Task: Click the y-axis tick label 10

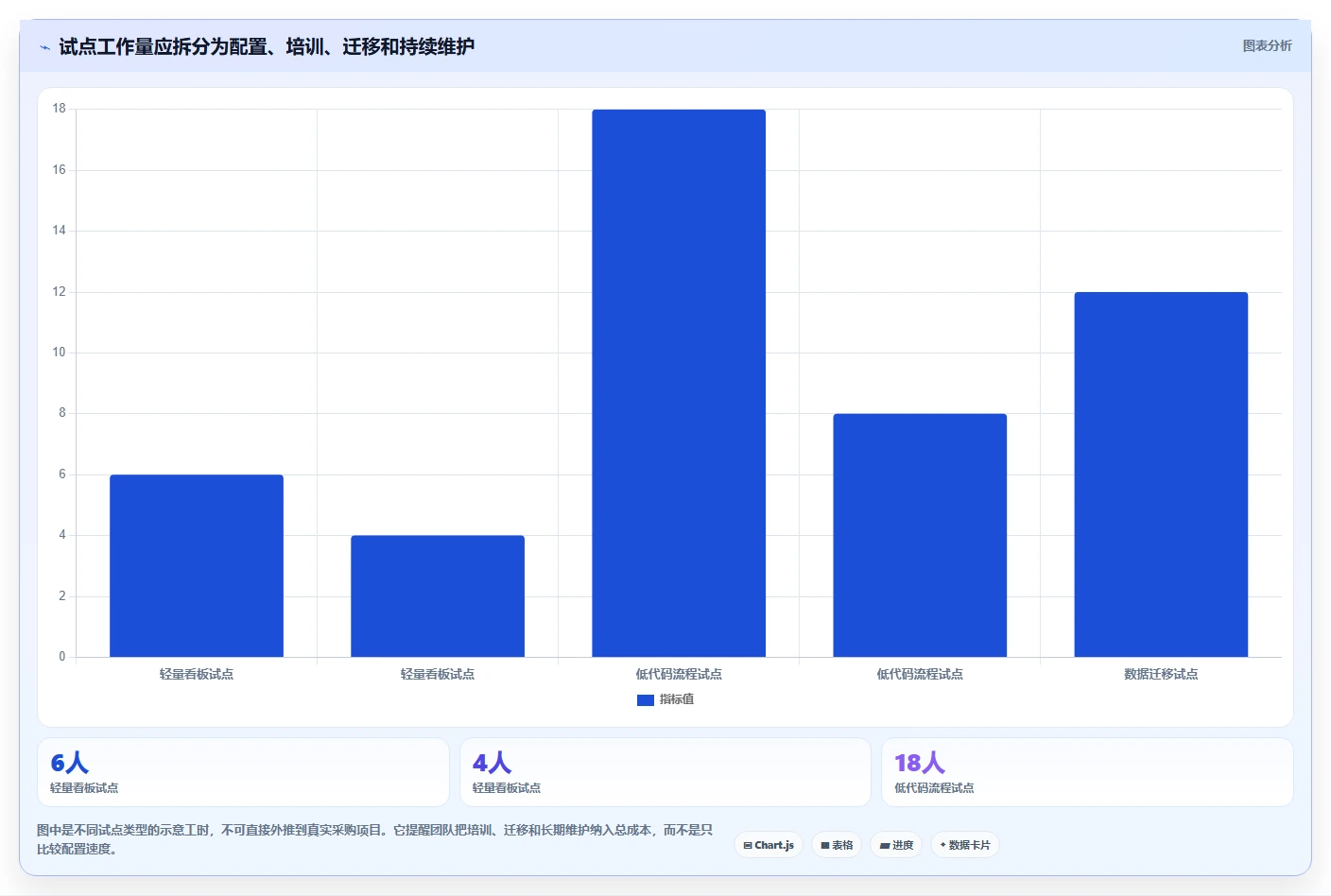Action: coord(60,353)
